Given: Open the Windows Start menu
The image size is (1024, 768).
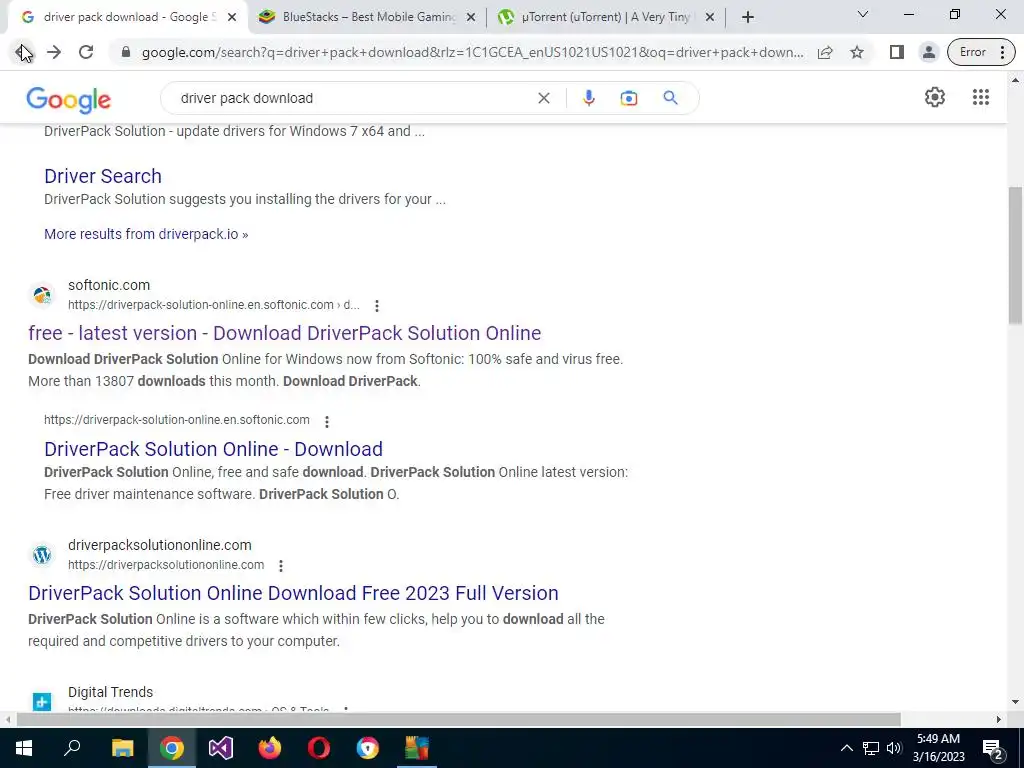Looking at the screenshot, I should click(x=24, y=748).
